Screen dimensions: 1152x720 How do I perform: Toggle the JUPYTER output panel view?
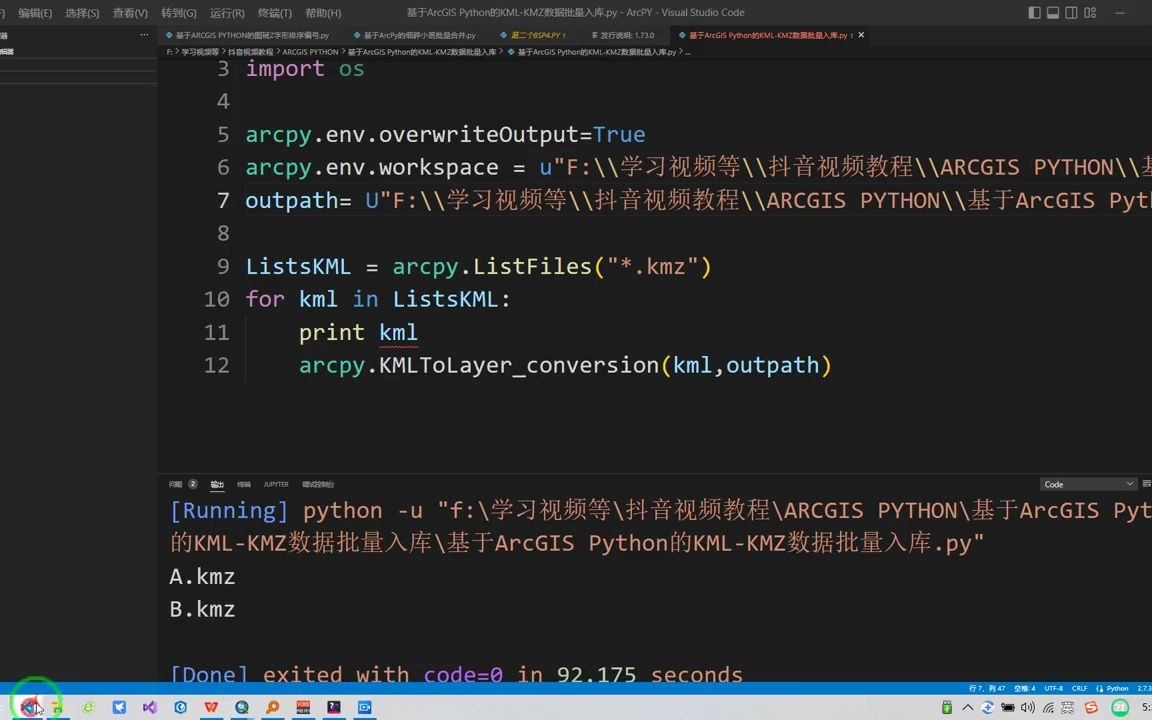click(x=276, y=484)
